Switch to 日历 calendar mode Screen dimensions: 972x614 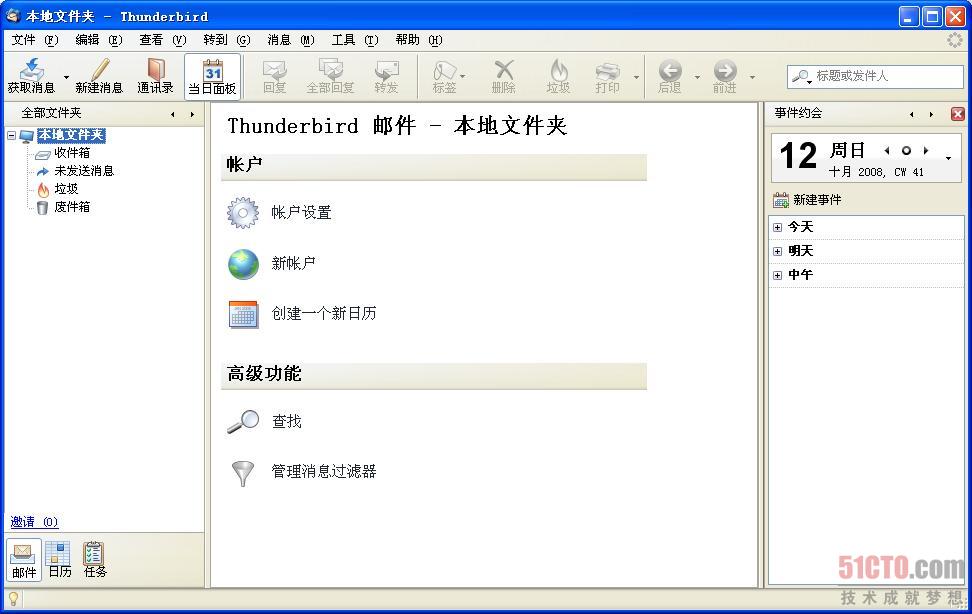pyautogui.click(x=60, y=560)
